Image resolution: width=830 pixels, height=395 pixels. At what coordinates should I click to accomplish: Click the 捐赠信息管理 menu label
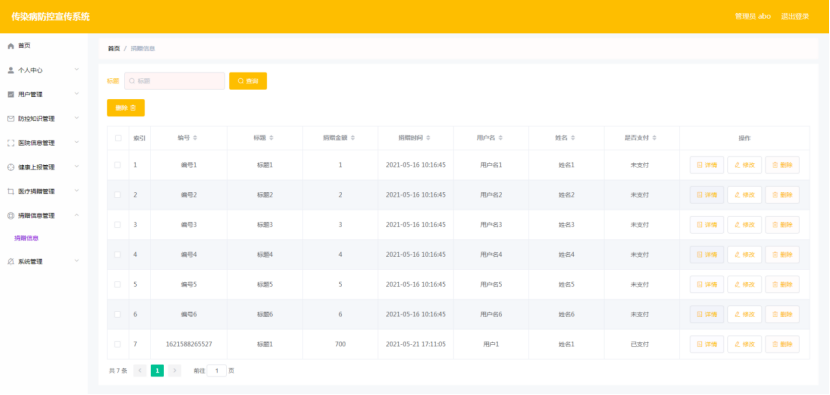tap(37, 216)
